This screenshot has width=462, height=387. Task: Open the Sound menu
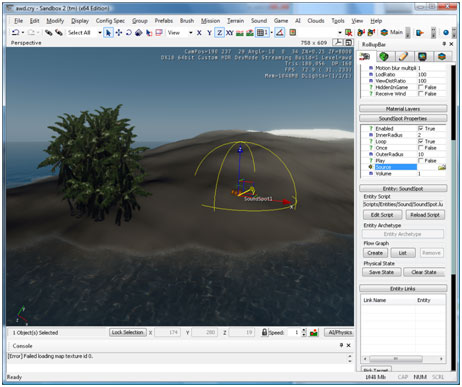(x=259, y=21)
